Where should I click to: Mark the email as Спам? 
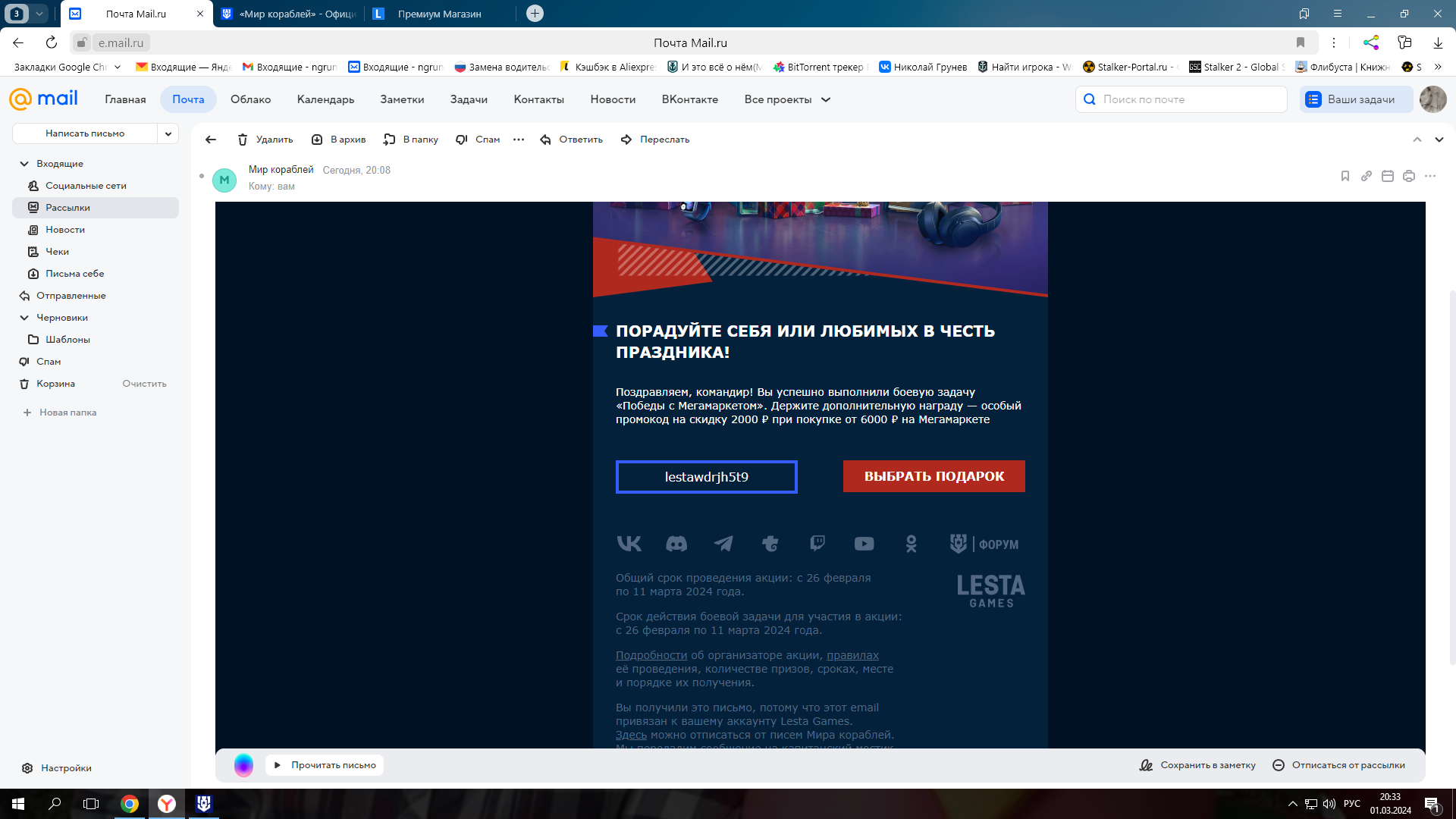click(x=478, y=140)
